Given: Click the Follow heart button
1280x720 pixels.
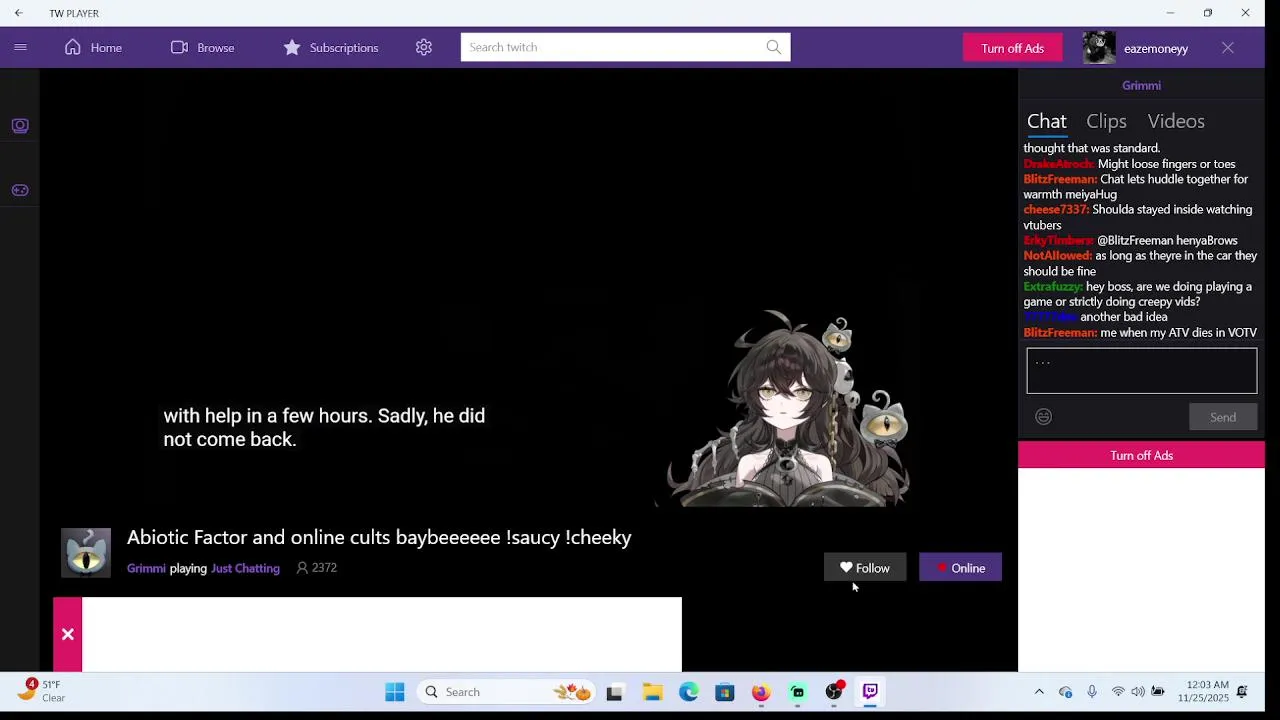Looking at the screenshot, I should click(865, 568).
